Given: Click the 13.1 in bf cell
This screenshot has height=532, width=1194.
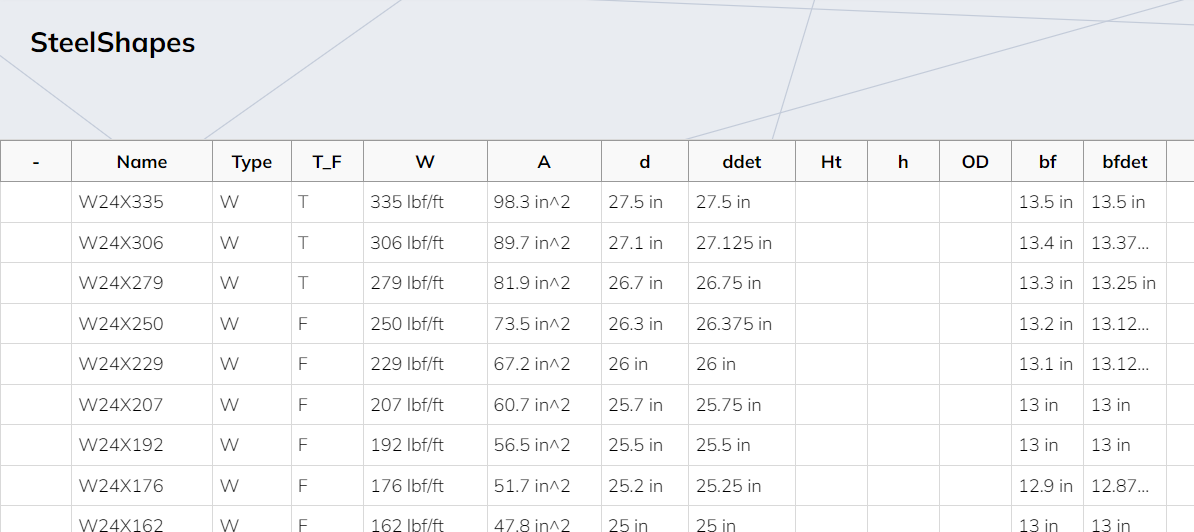Looking at the screenshot, I should (1048, 364).
